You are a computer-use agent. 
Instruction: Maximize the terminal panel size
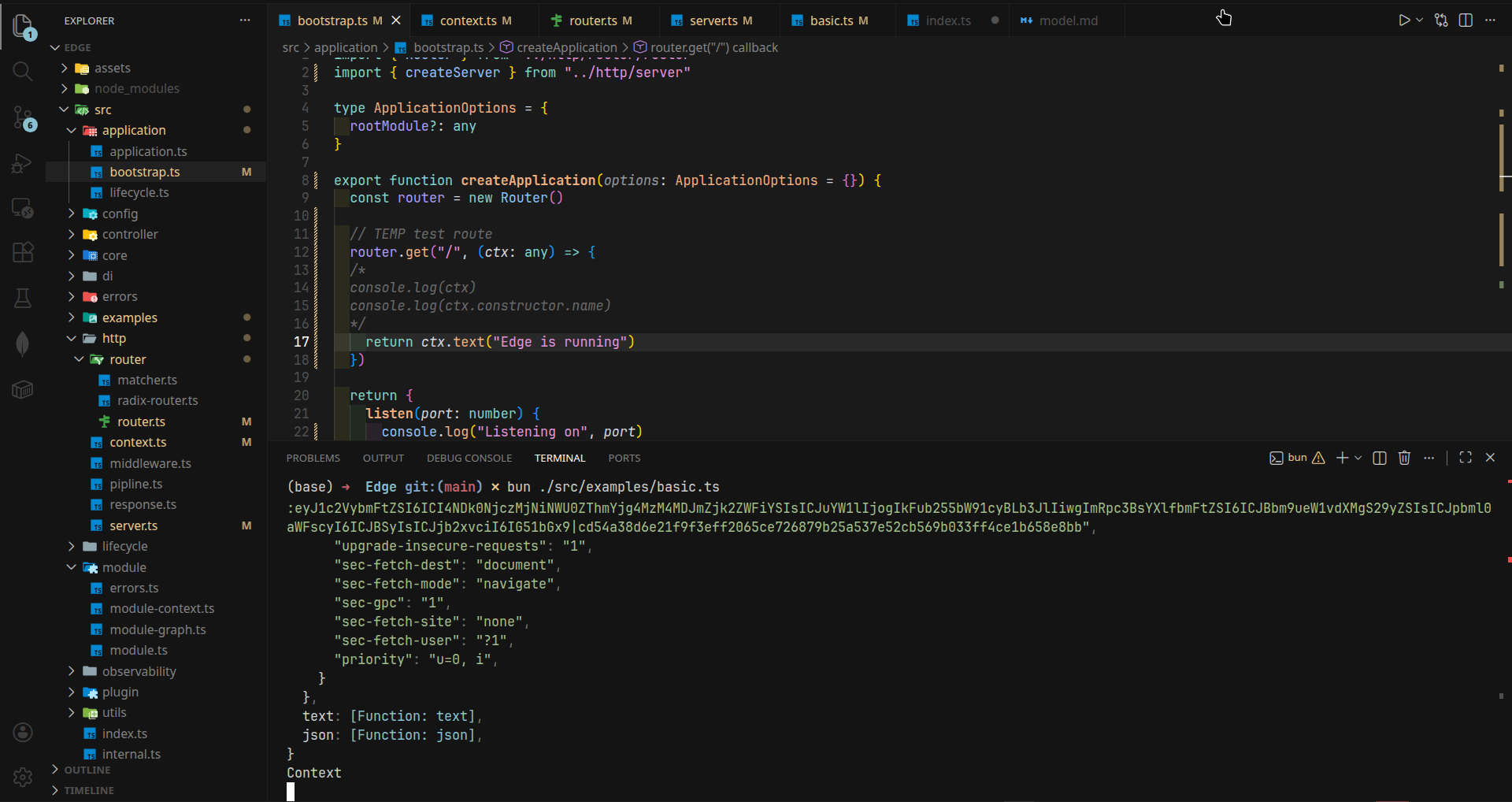[1466, 458]
